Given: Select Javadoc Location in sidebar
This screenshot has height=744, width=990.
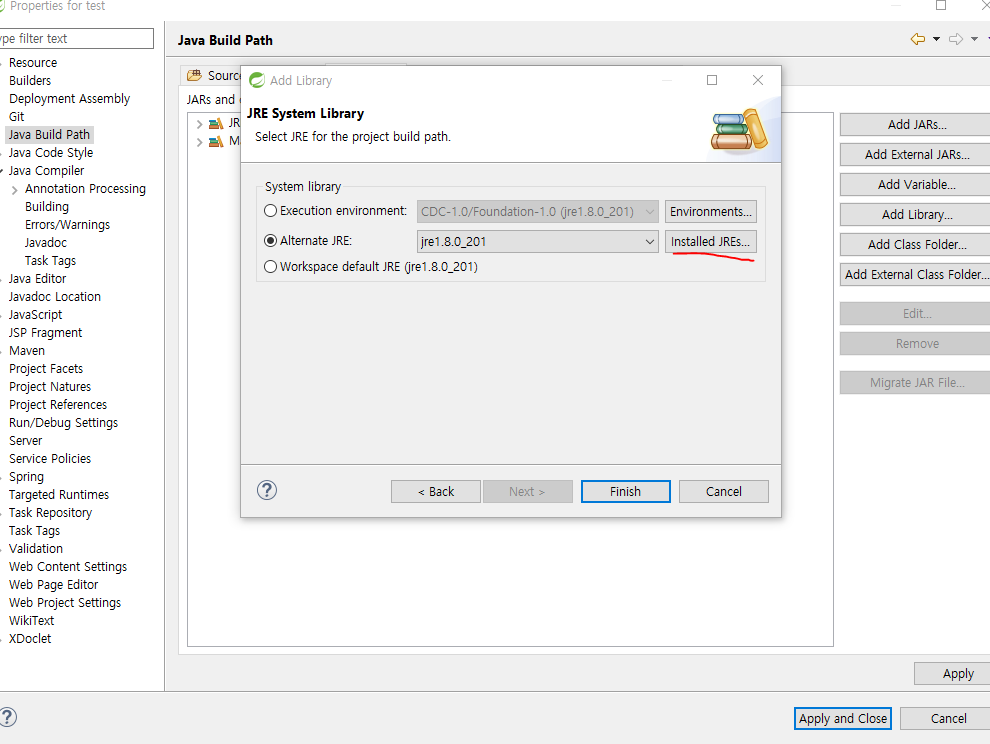Looking at the screenshot, I should tap(54, 297).
